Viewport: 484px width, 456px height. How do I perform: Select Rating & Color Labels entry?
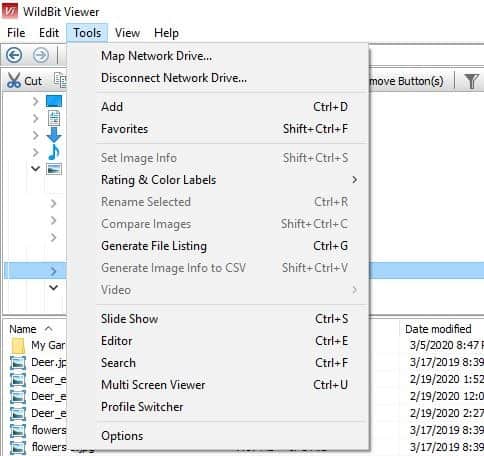(x=218, y=180)
